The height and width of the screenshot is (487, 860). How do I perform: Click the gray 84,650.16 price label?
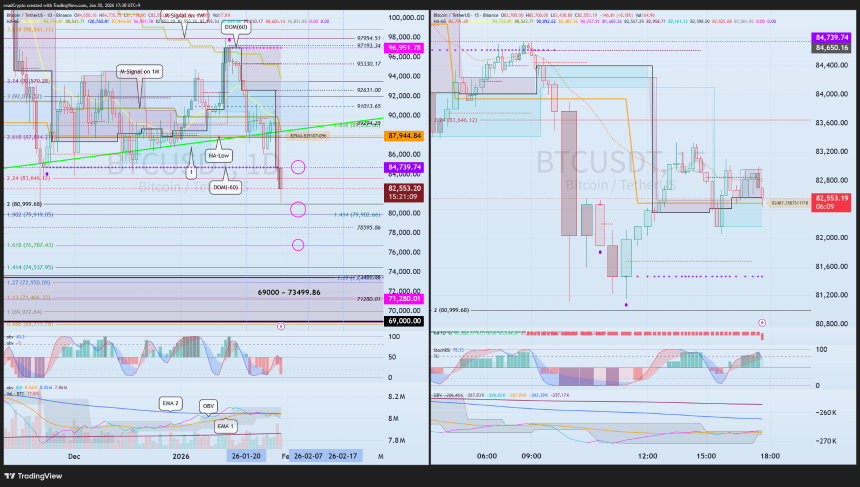(x=831, y=48)
